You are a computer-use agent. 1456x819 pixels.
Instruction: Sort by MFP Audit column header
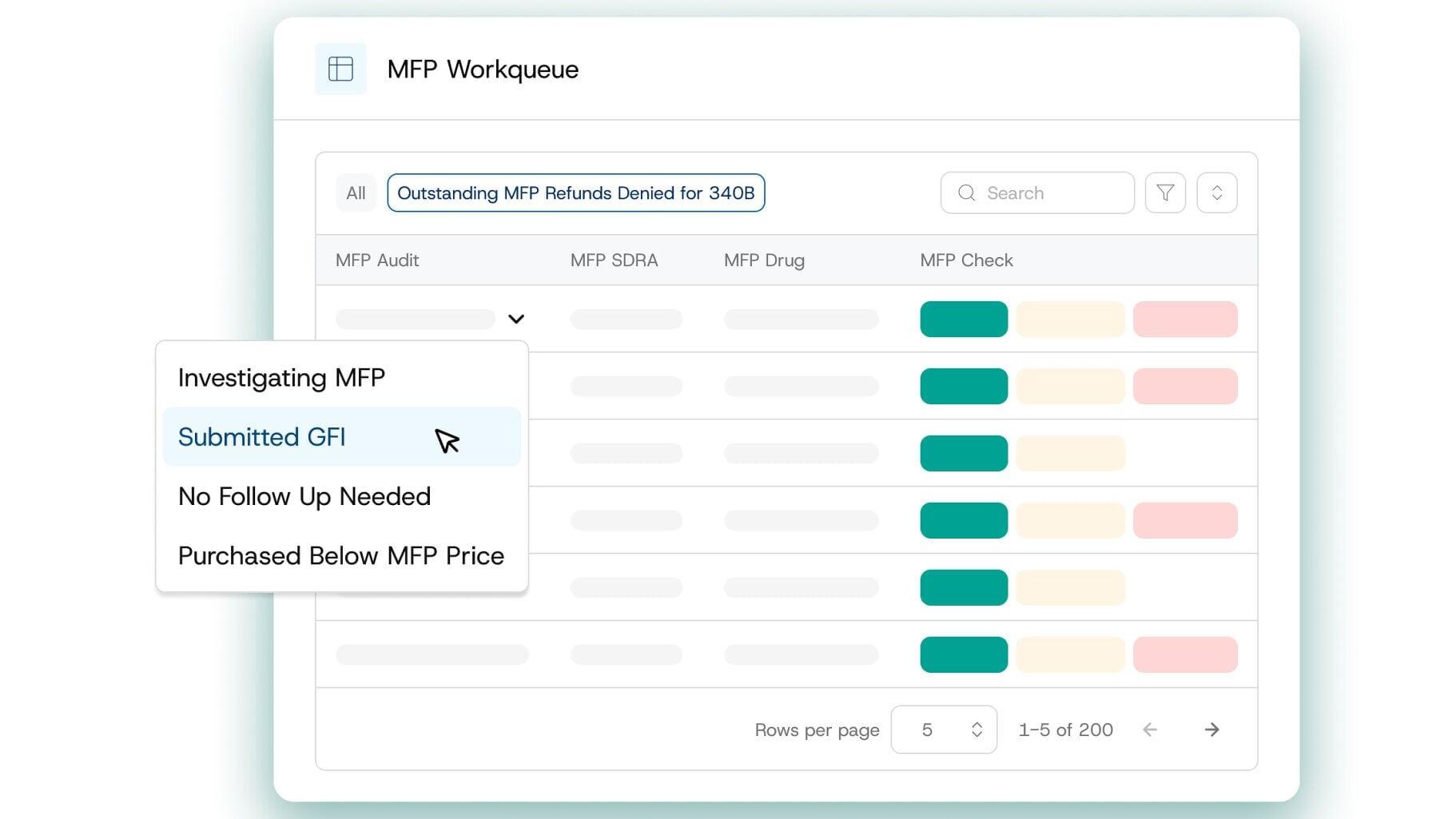[x=377, y=260]
